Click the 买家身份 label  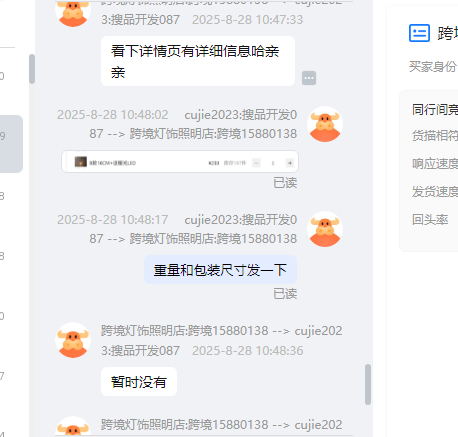pos(432,67)
